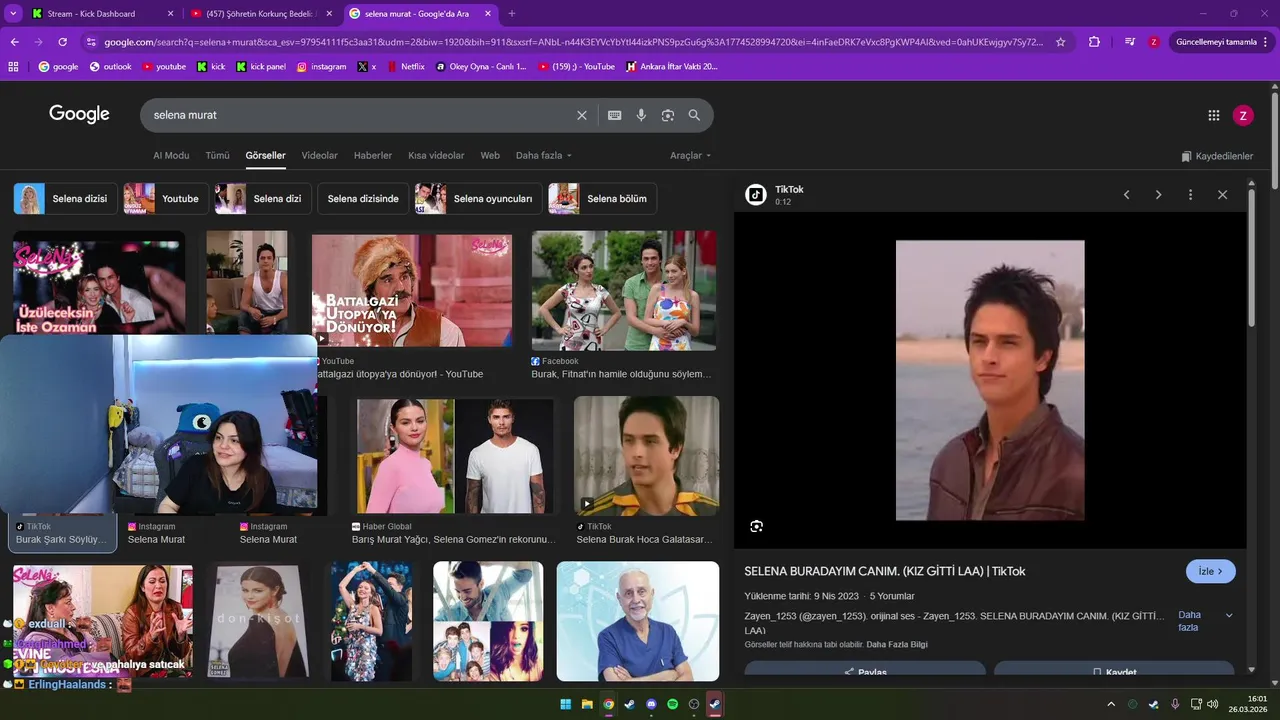The width and height of the screenshot is (1280, 720).
Task: Open the Chrome extensions puzzle icon
Action: [1094, 42]
